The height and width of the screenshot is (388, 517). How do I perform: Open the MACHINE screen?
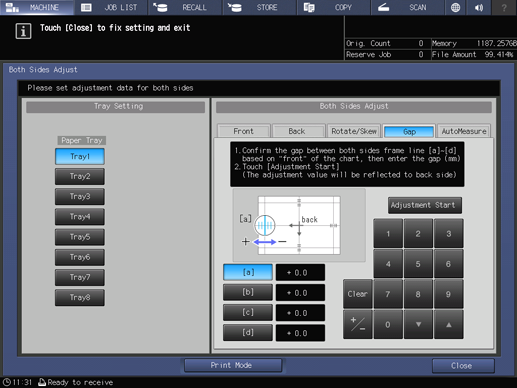coord(37,7)
